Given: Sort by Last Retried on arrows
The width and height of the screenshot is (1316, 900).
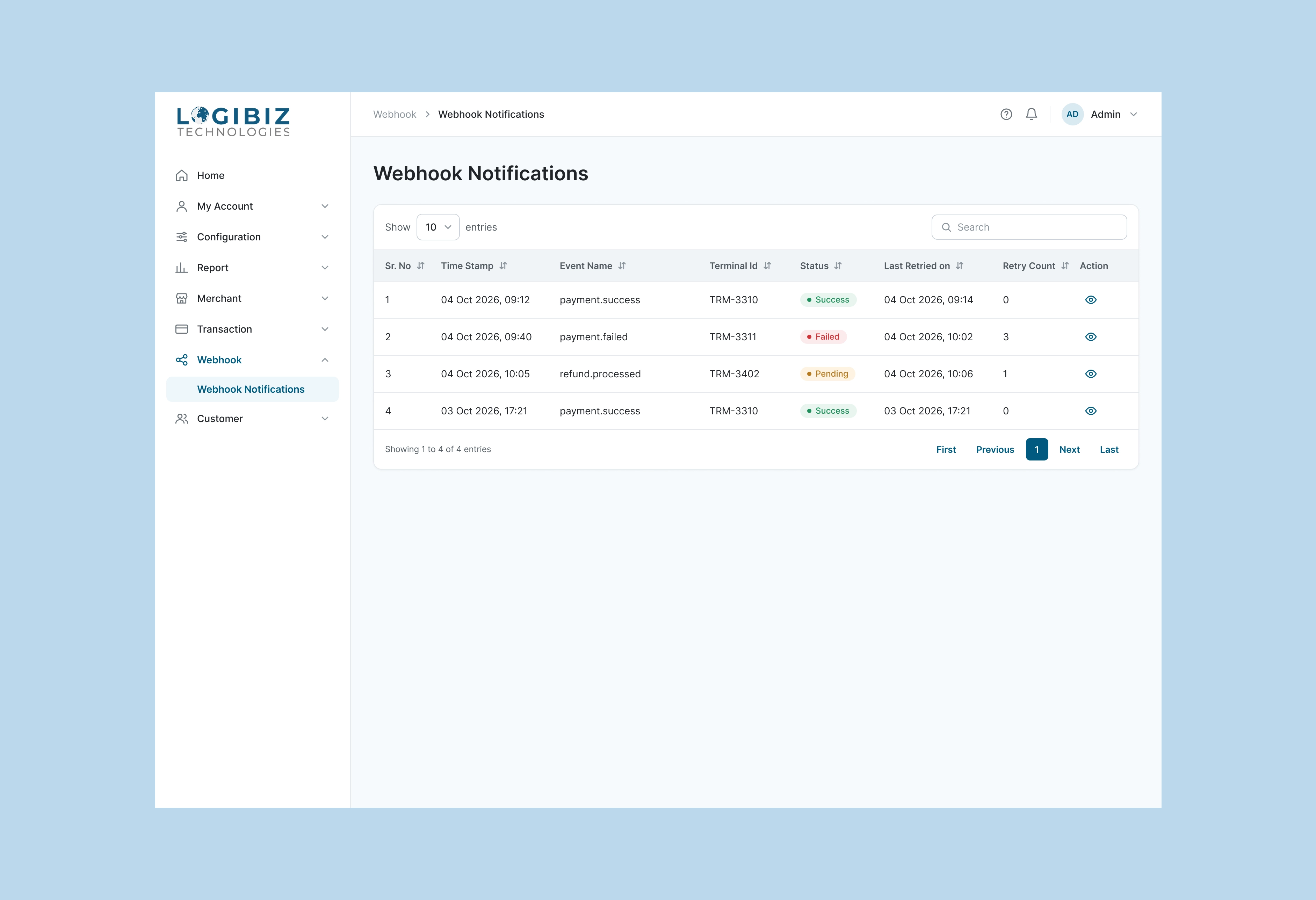Looking at the screenshot, I should 959,266.
